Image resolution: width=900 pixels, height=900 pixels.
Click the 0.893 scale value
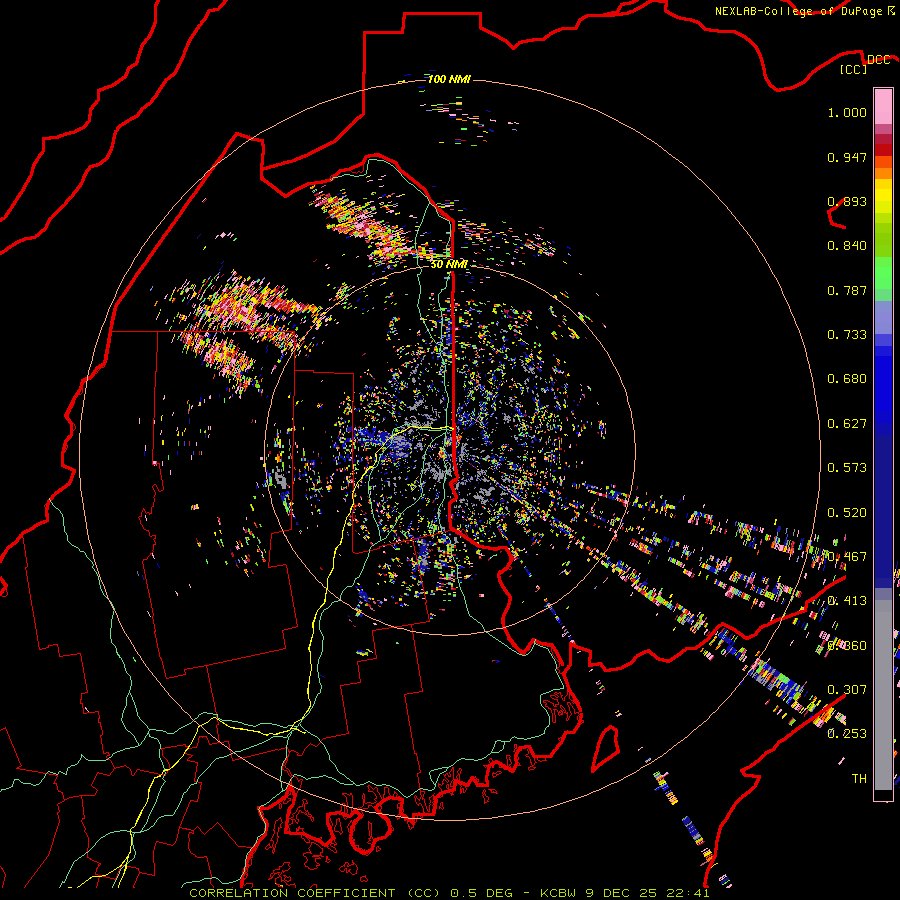847,201
